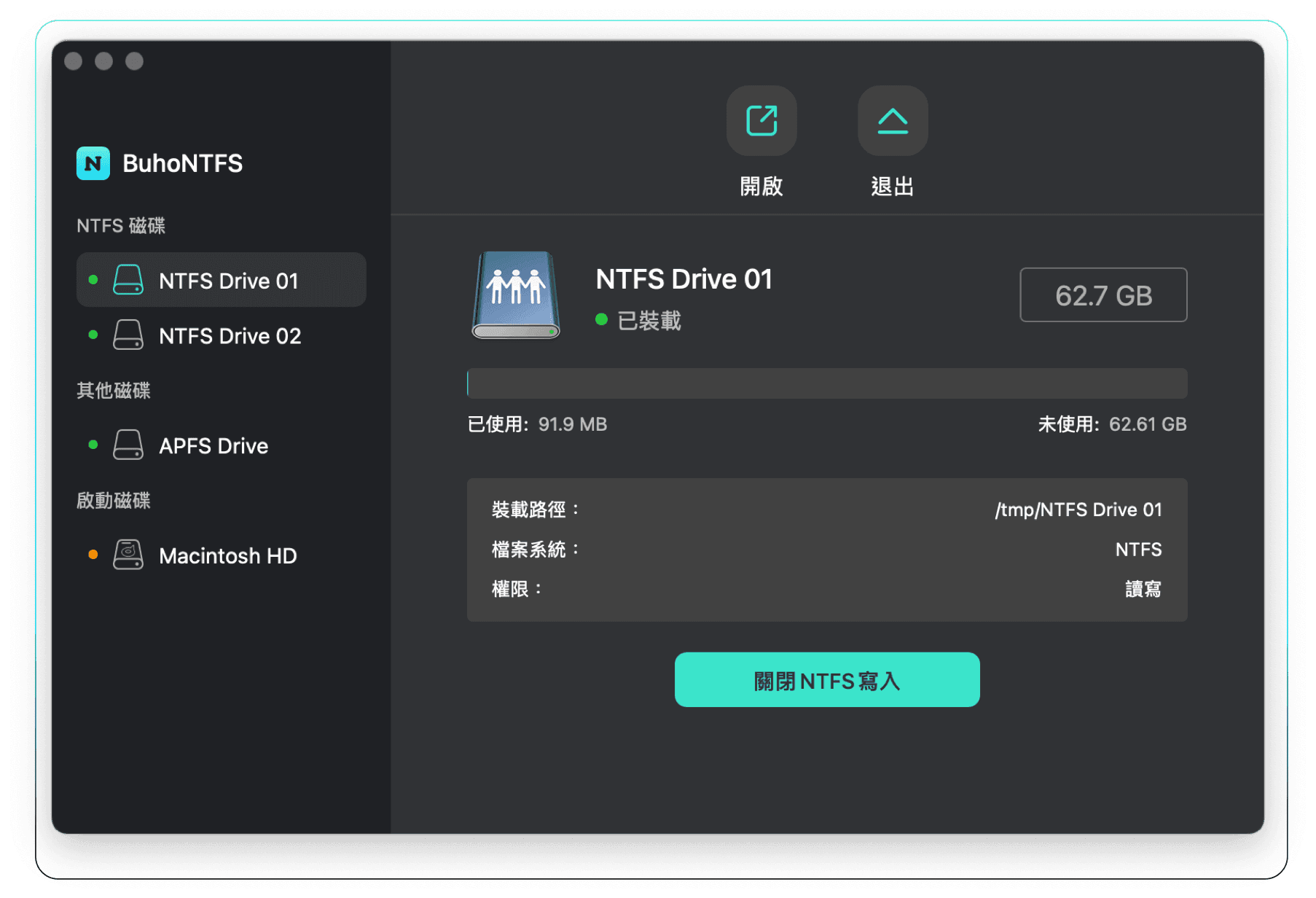Screen dimensions: 1316x898
Task: Toggle the green status dot beside NTFS Drive 01
Action: click(93, 278)
